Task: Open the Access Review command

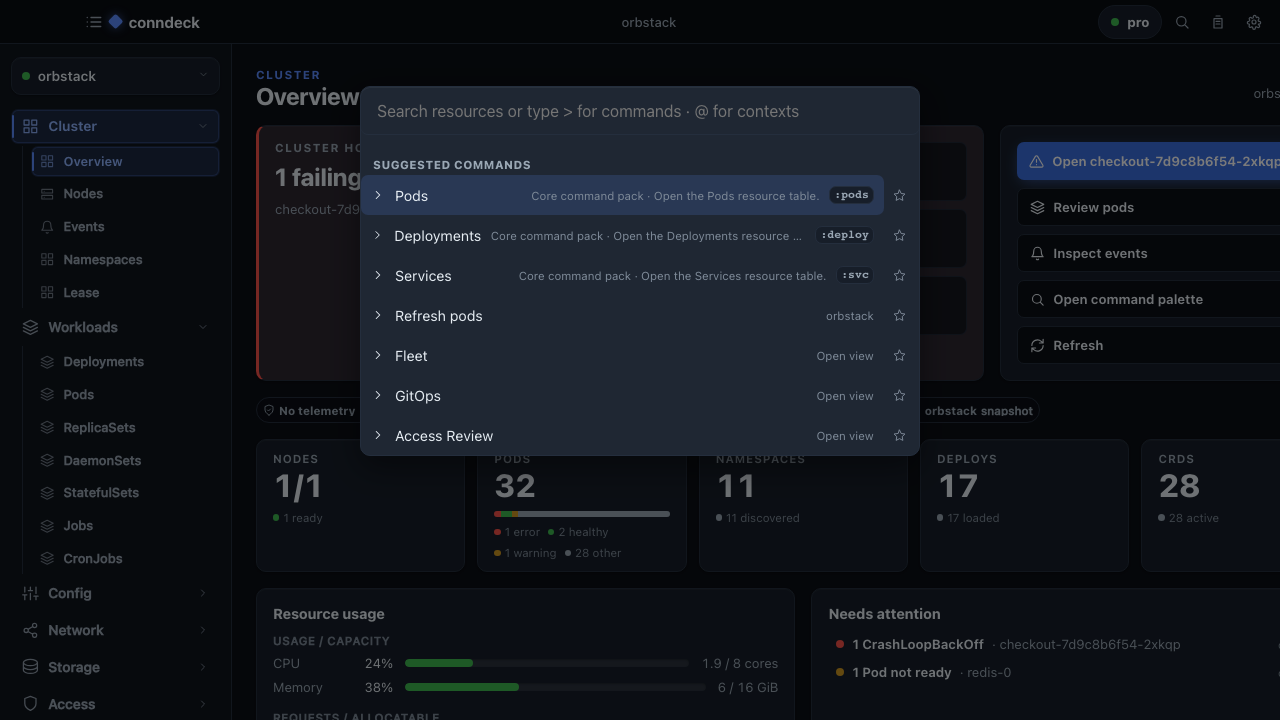Action: coord(623,436)
